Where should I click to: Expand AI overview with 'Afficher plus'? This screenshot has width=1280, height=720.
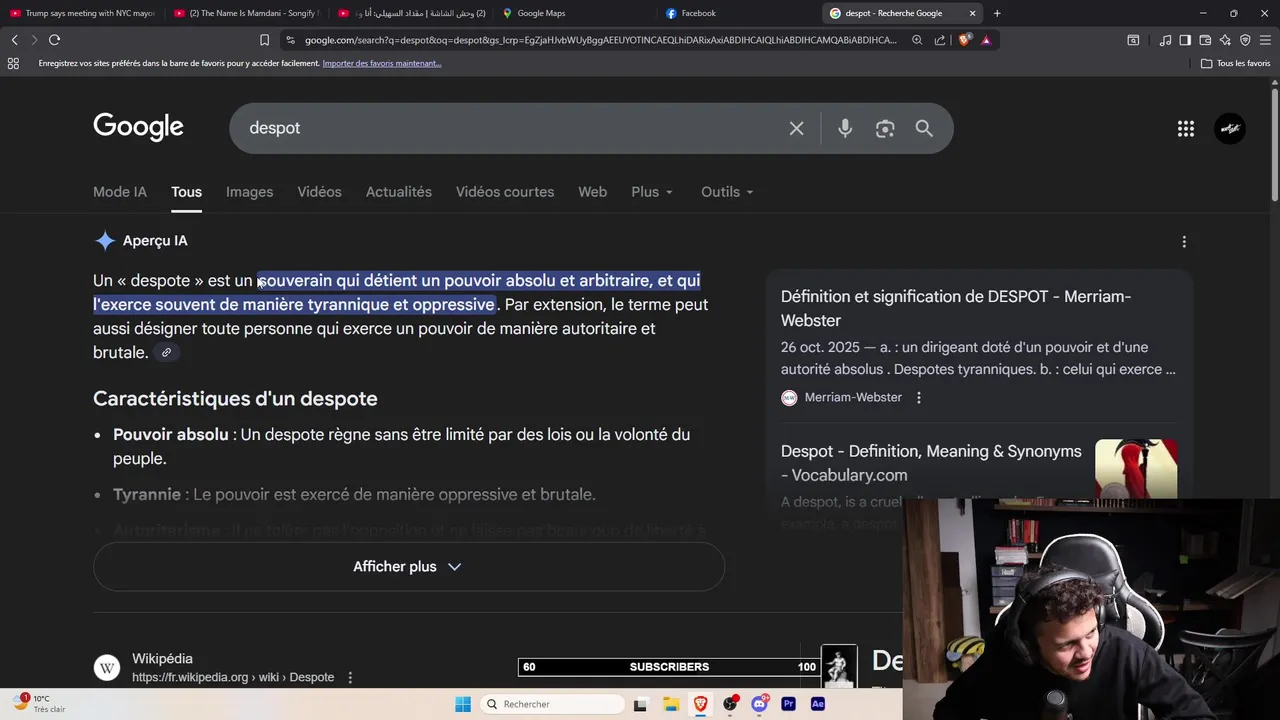coord(408,567)
